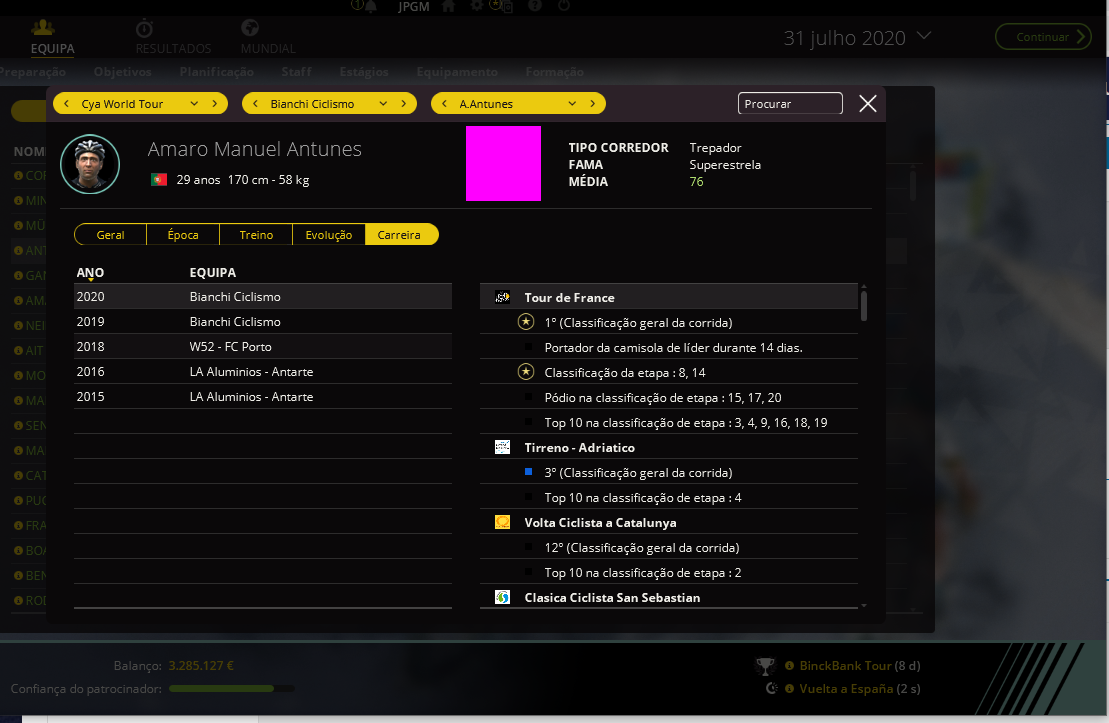
Task: Select the 2019 Bianchi Ciclismo row
Action: (x=262, y=321)
